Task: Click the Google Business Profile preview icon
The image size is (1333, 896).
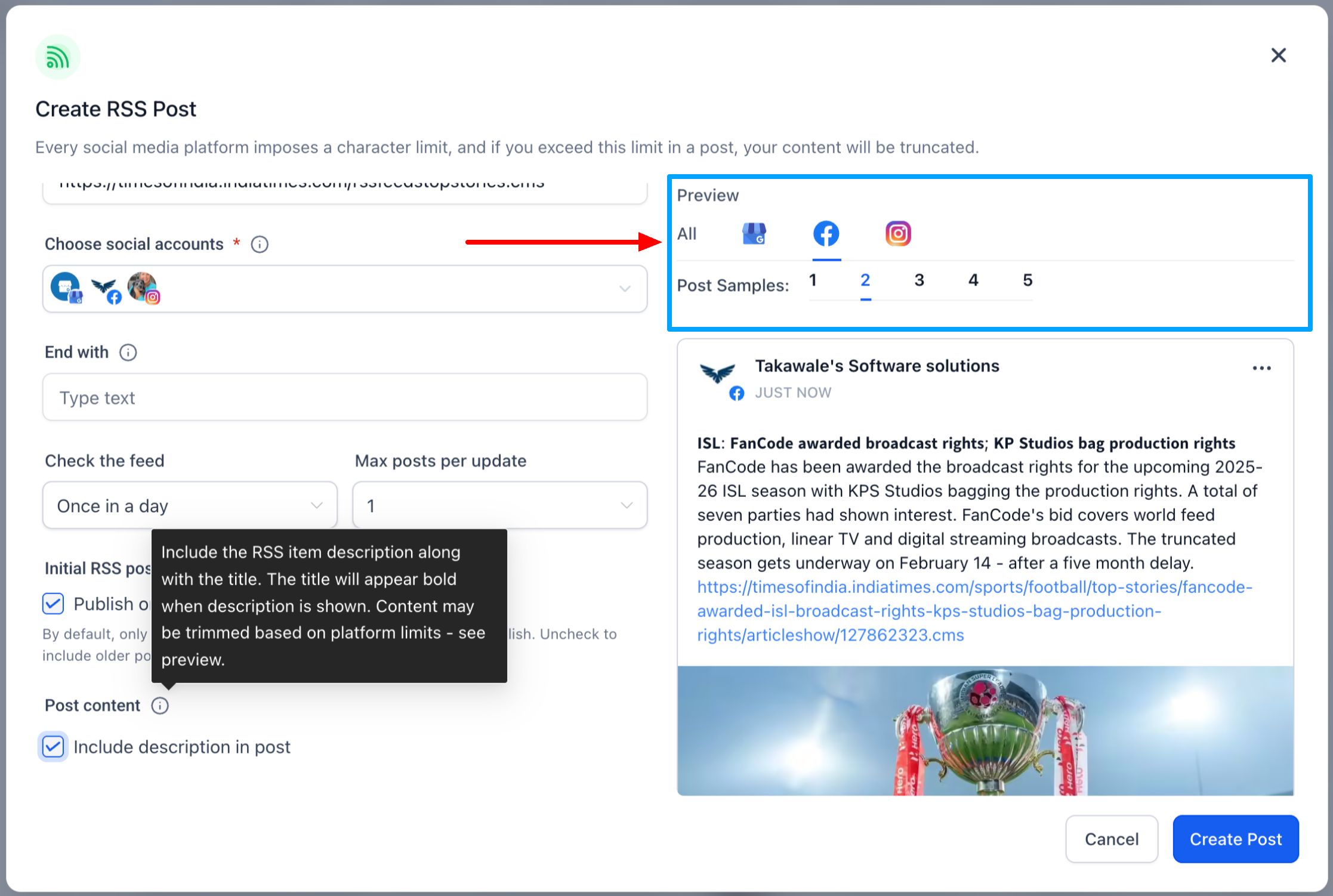Action: tap(754, 234)
